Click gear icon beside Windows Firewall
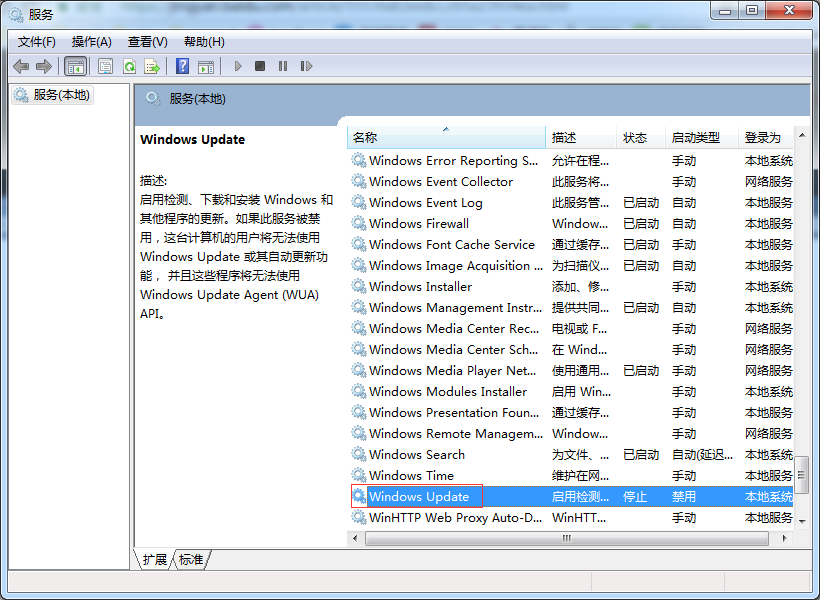The height and width of the screenshot is (600, 820). [359, 223]
